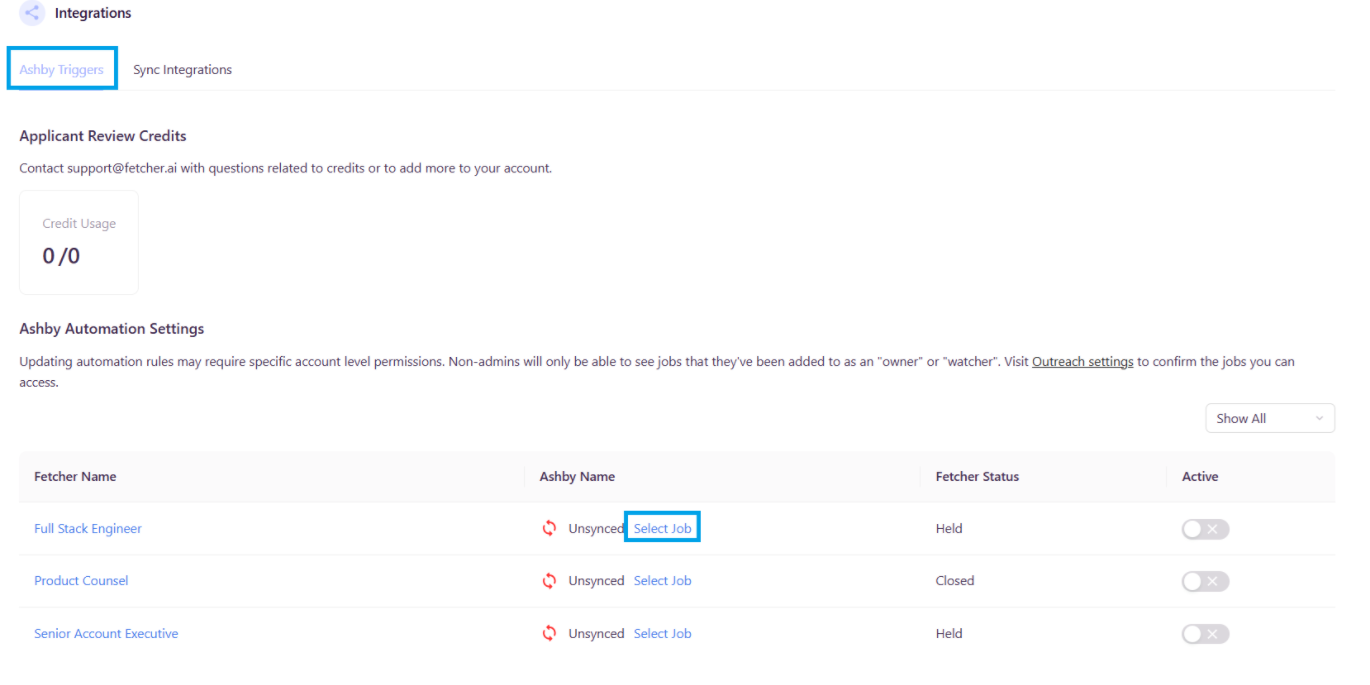The width and height of the screenshot is (1370, 685).
Task: Open the Sync Integrations tab
Action: point(182,69)
